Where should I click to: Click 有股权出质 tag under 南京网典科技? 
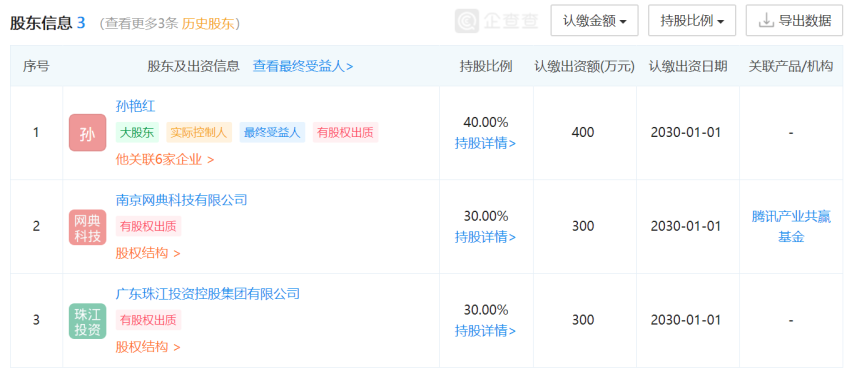(x=148, y=227)
